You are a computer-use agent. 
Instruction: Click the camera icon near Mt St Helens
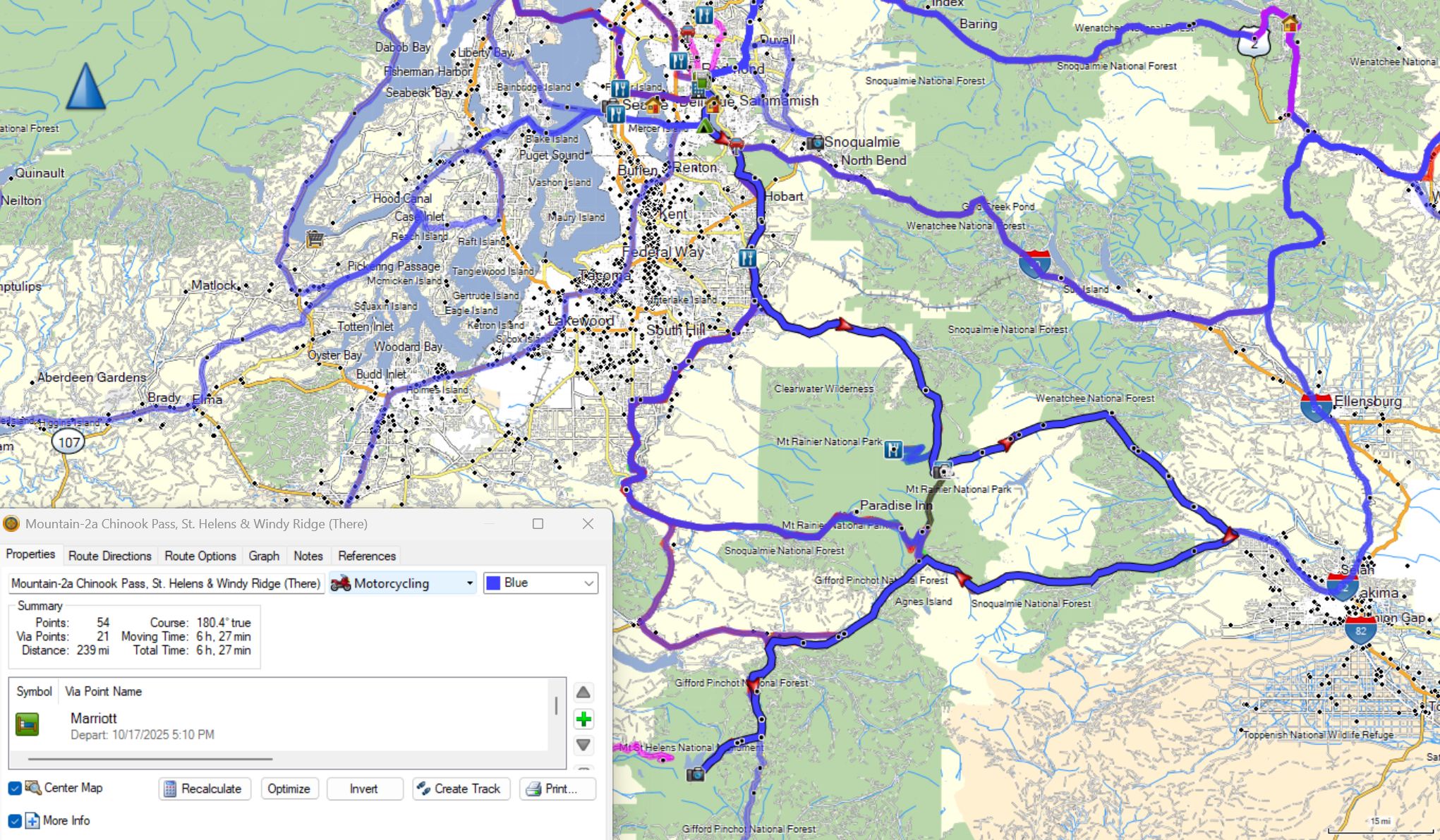click(x=696, y=774)
